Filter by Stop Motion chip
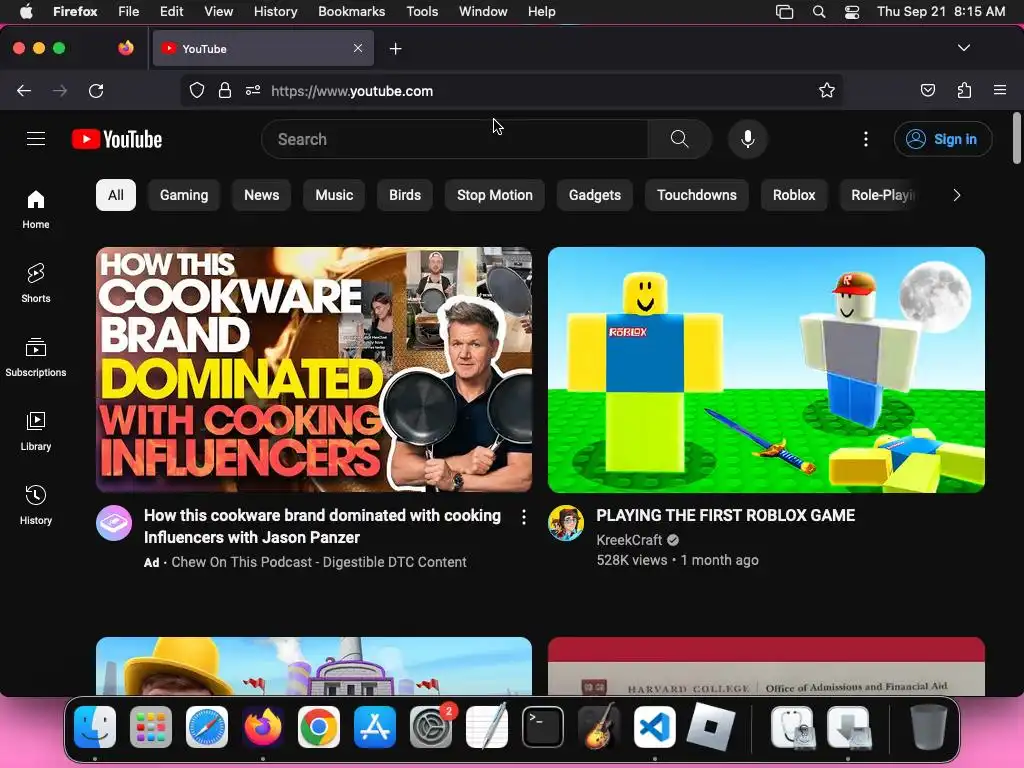Viewport: 1024px width, 768px height. pos(494,195)
